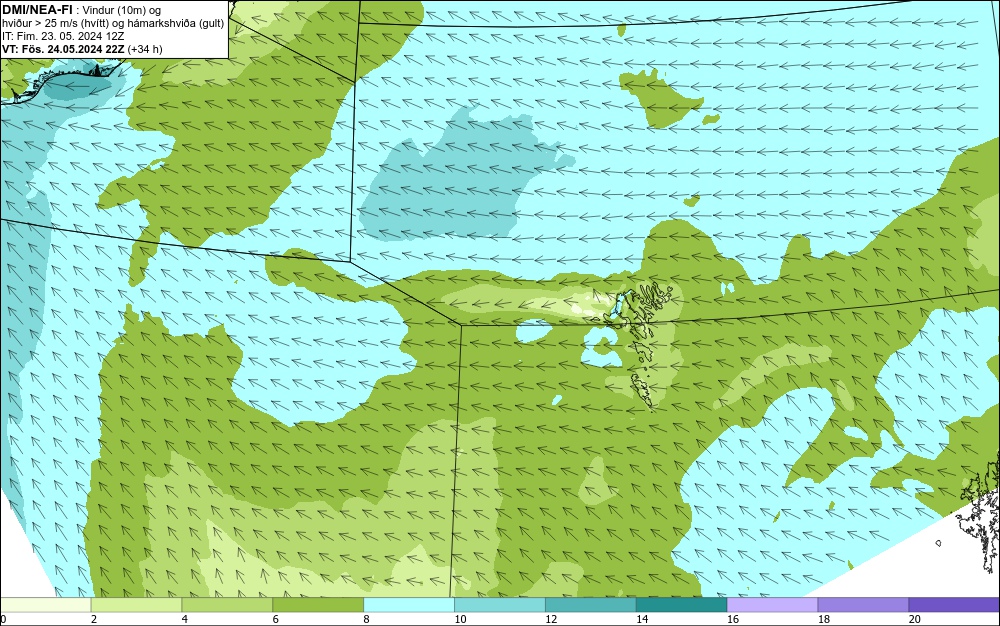Click the 6–8 m/s olive green legend swatch
The width and height of the screenshot is (1000, 626).
point(318,605)
